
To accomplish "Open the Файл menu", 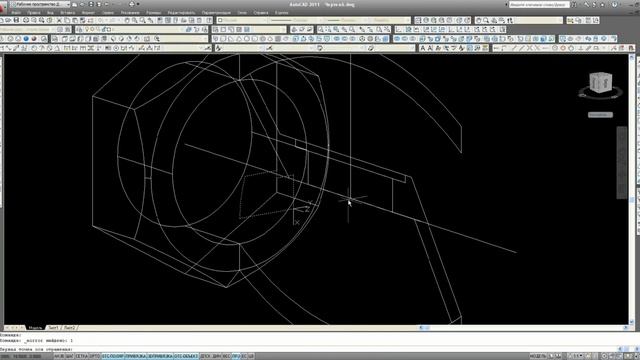I will click(x=16, y=13).
